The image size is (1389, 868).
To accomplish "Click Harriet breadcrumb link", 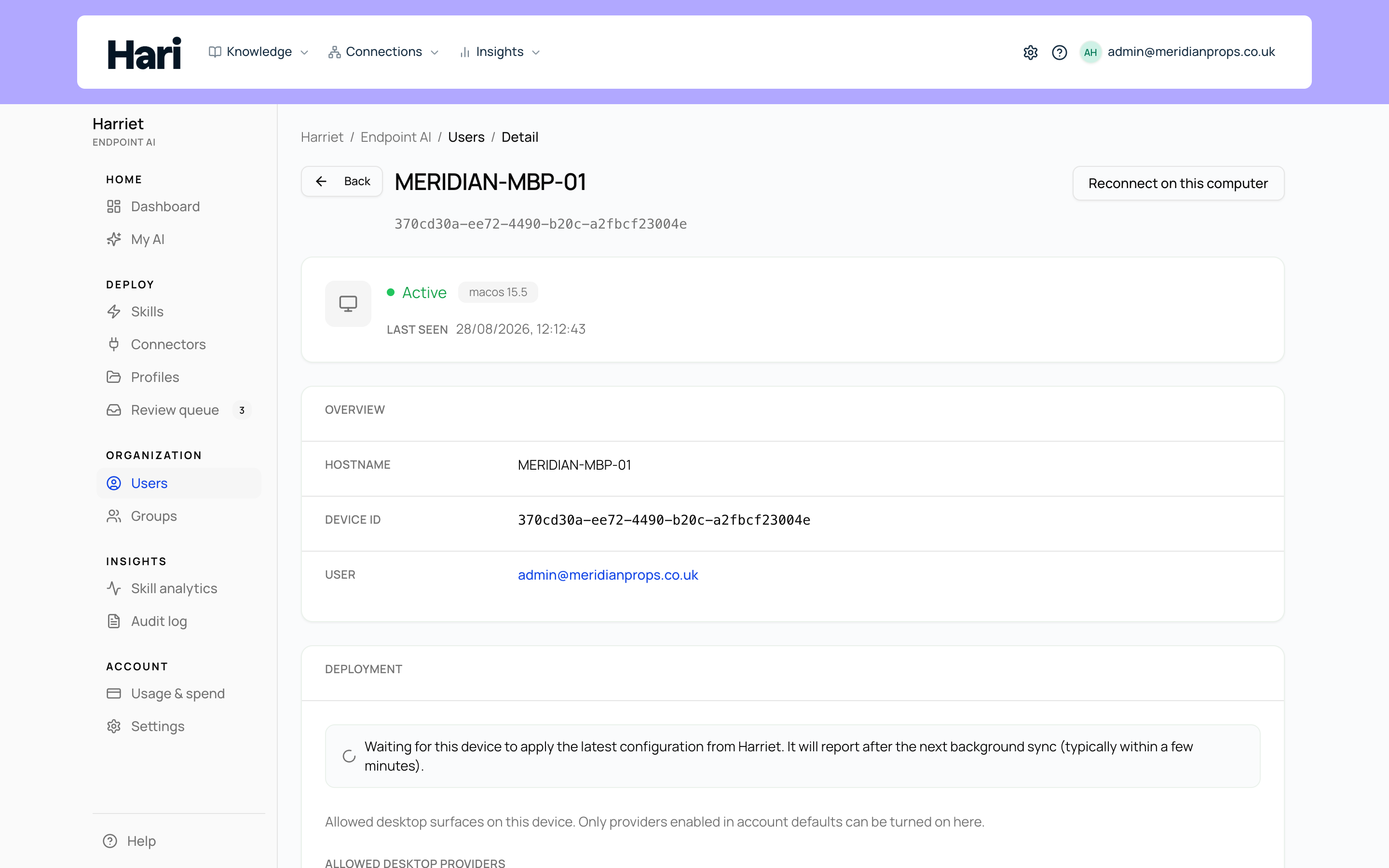I will click(x=322, y=137).
